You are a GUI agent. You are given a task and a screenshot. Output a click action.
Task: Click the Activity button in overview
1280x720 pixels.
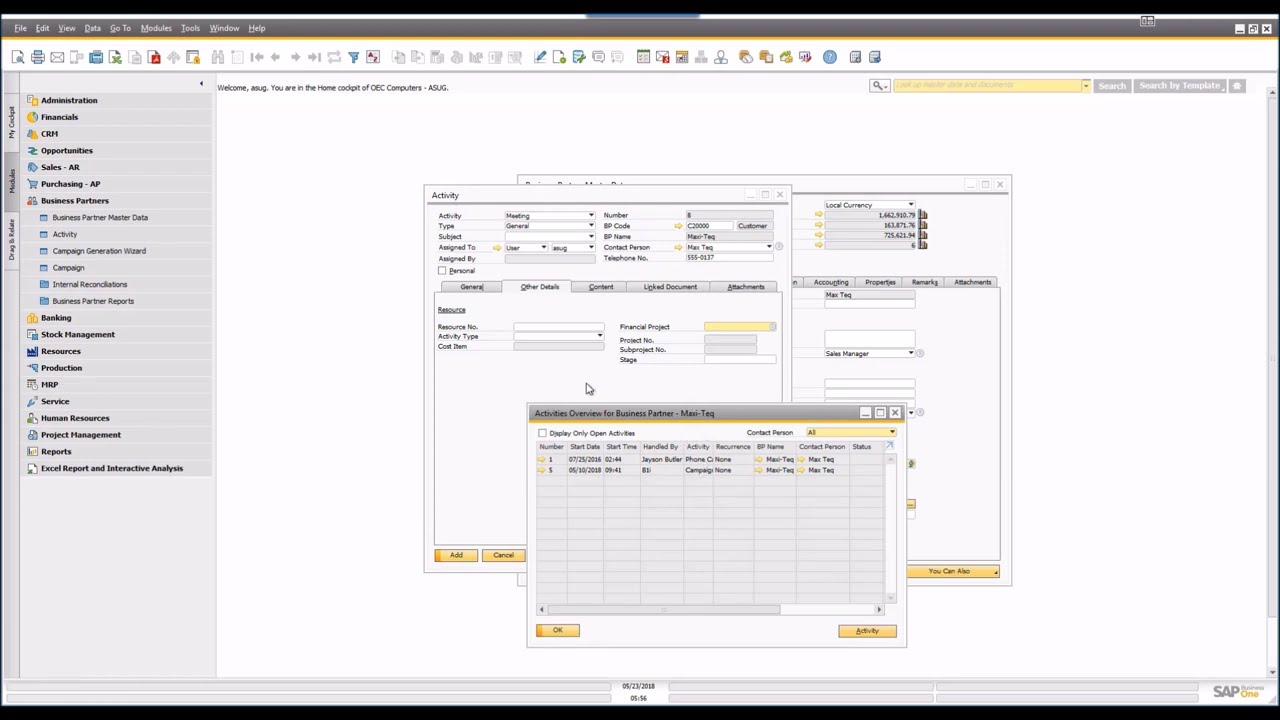pyautogui.click(x=867, y=631)
